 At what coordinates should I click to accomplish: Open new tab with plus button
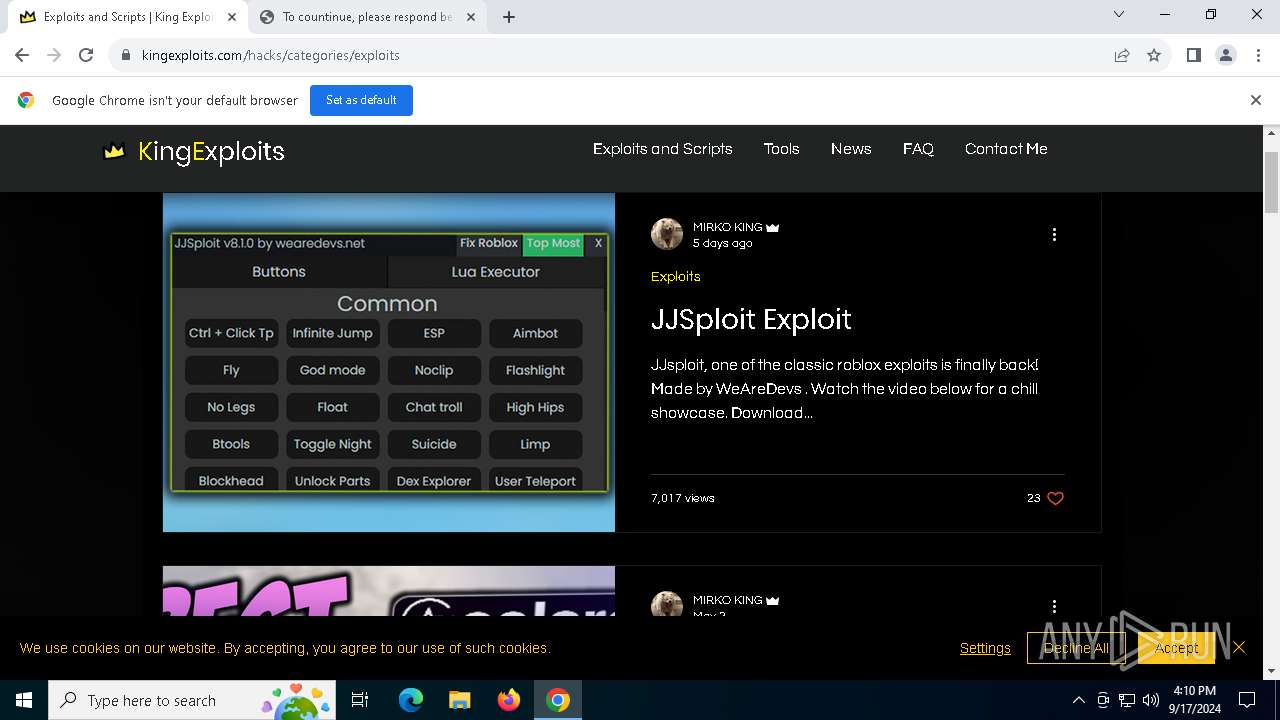click(x=508, y=17)
